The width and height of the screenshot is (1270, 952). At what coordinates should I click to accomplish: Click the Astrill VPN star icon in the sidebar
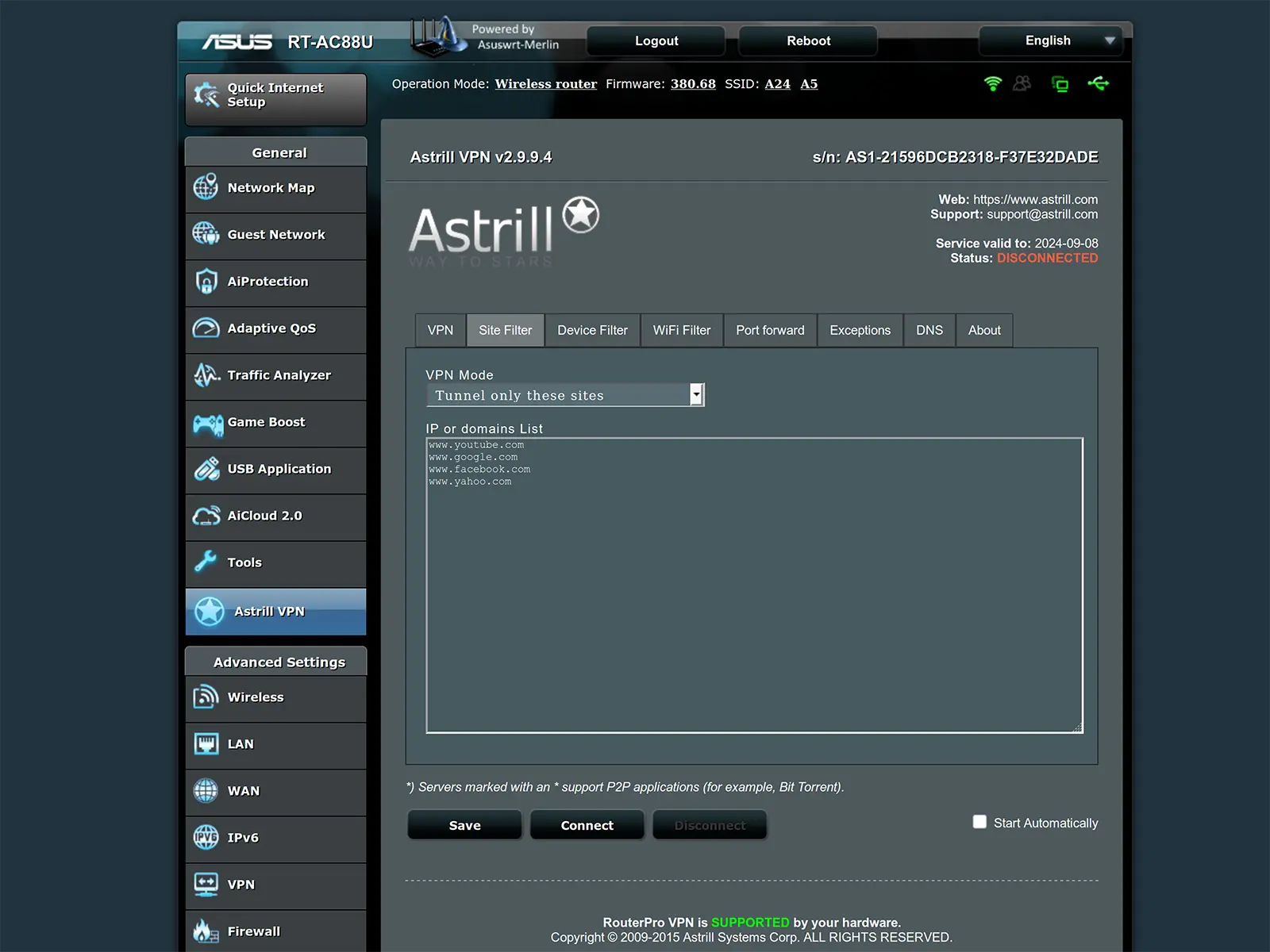click(x=210, y=612)
